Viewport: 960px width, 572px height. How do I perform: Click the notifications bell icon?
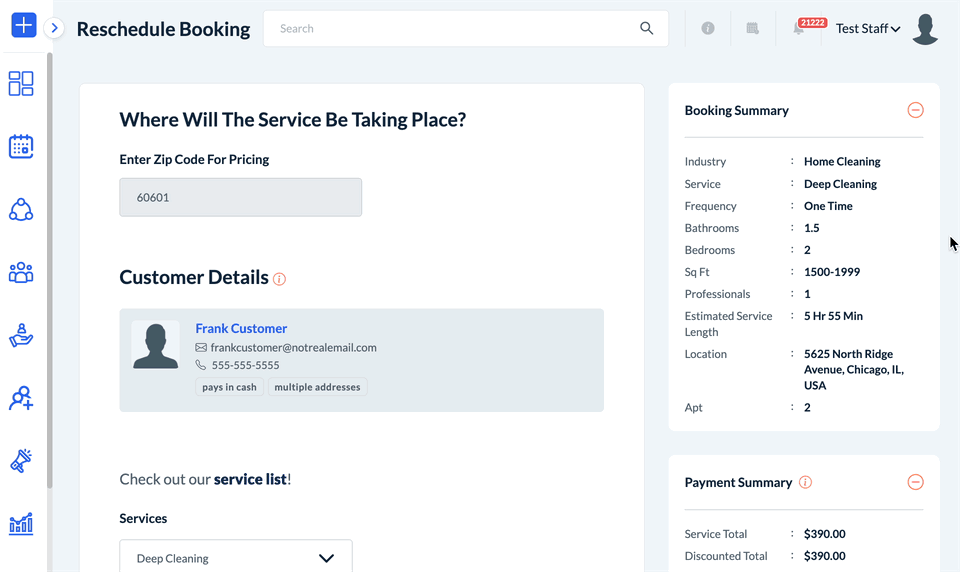coord(798,29)
